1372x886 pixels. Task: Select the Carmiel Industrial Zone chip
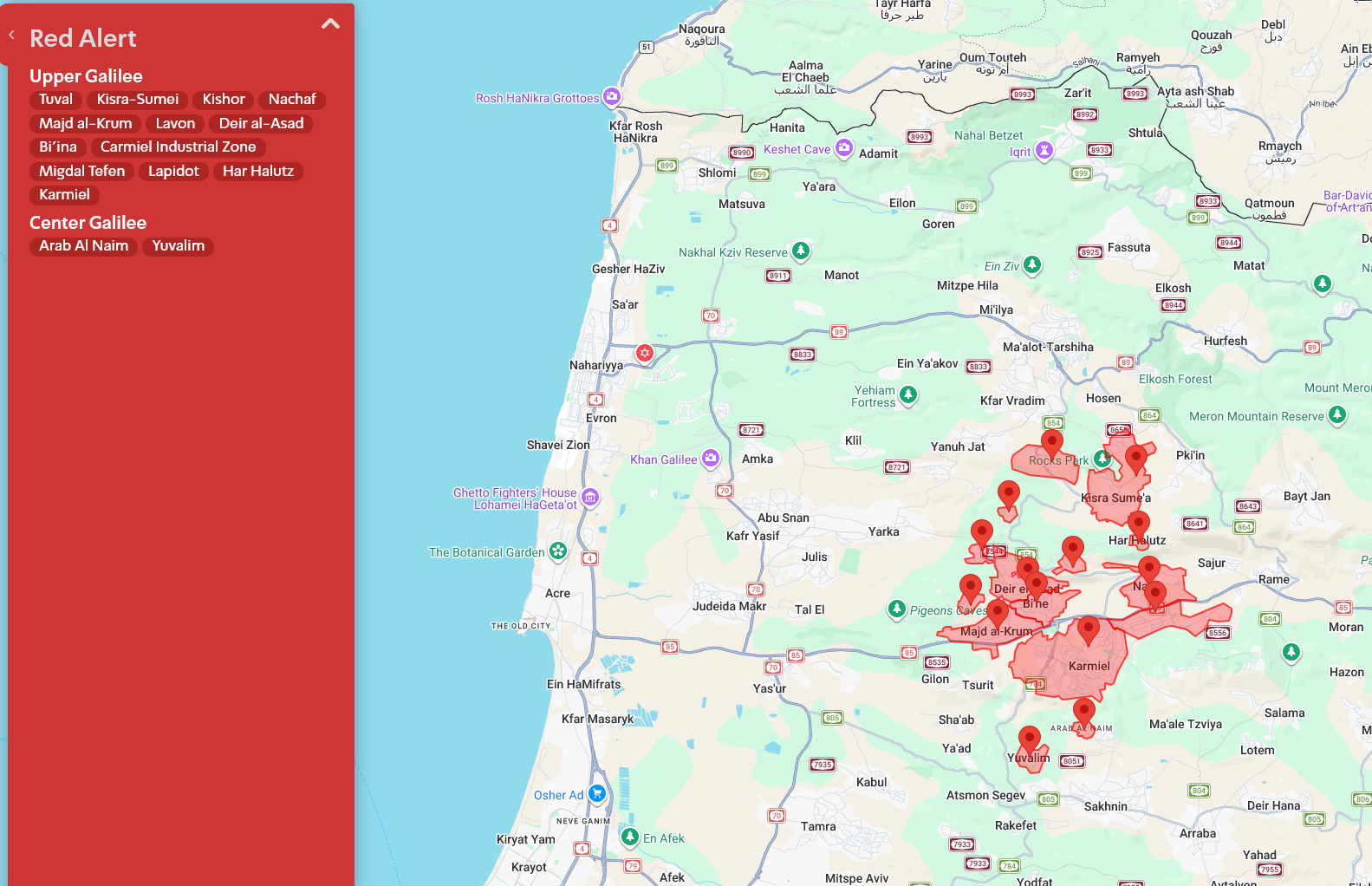[178, 147]
